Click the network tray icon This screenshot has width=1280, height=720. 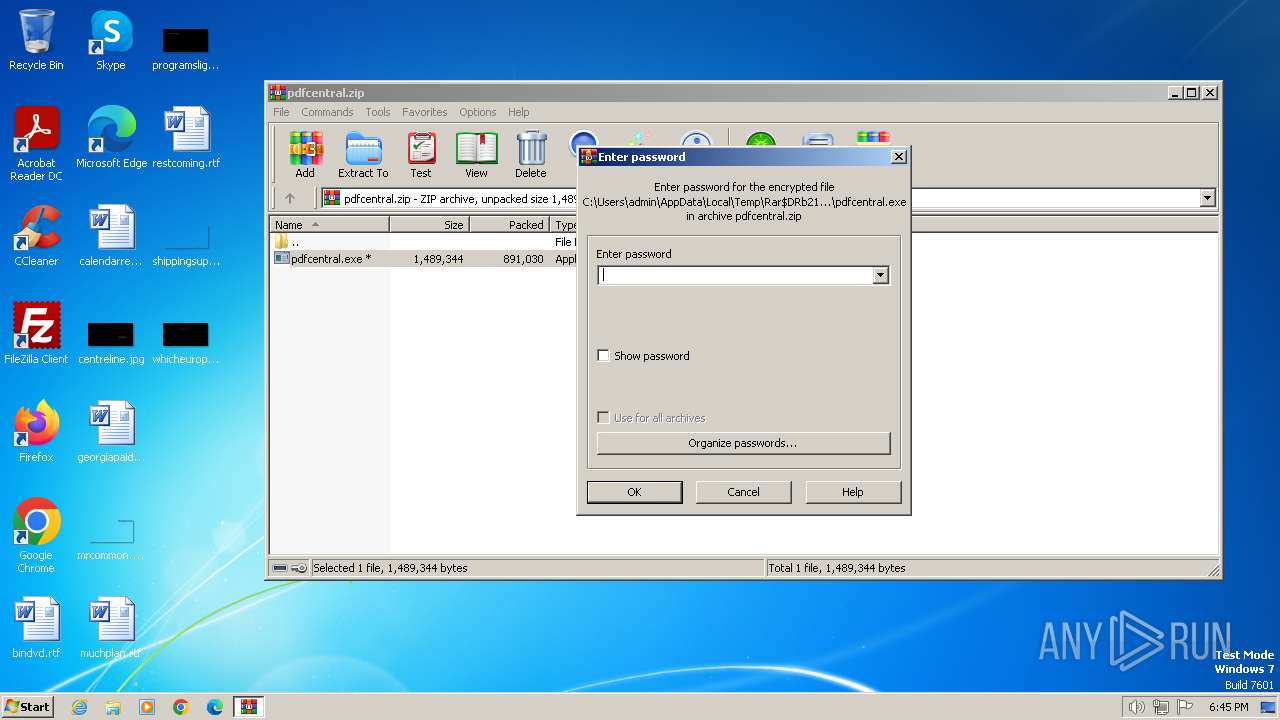point(1161,707)
